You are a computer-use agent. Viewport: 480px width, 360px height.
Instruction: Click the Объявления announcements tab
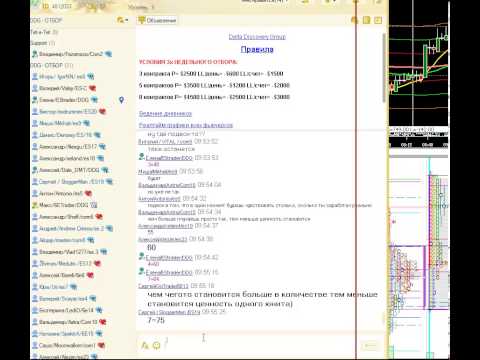157,20
